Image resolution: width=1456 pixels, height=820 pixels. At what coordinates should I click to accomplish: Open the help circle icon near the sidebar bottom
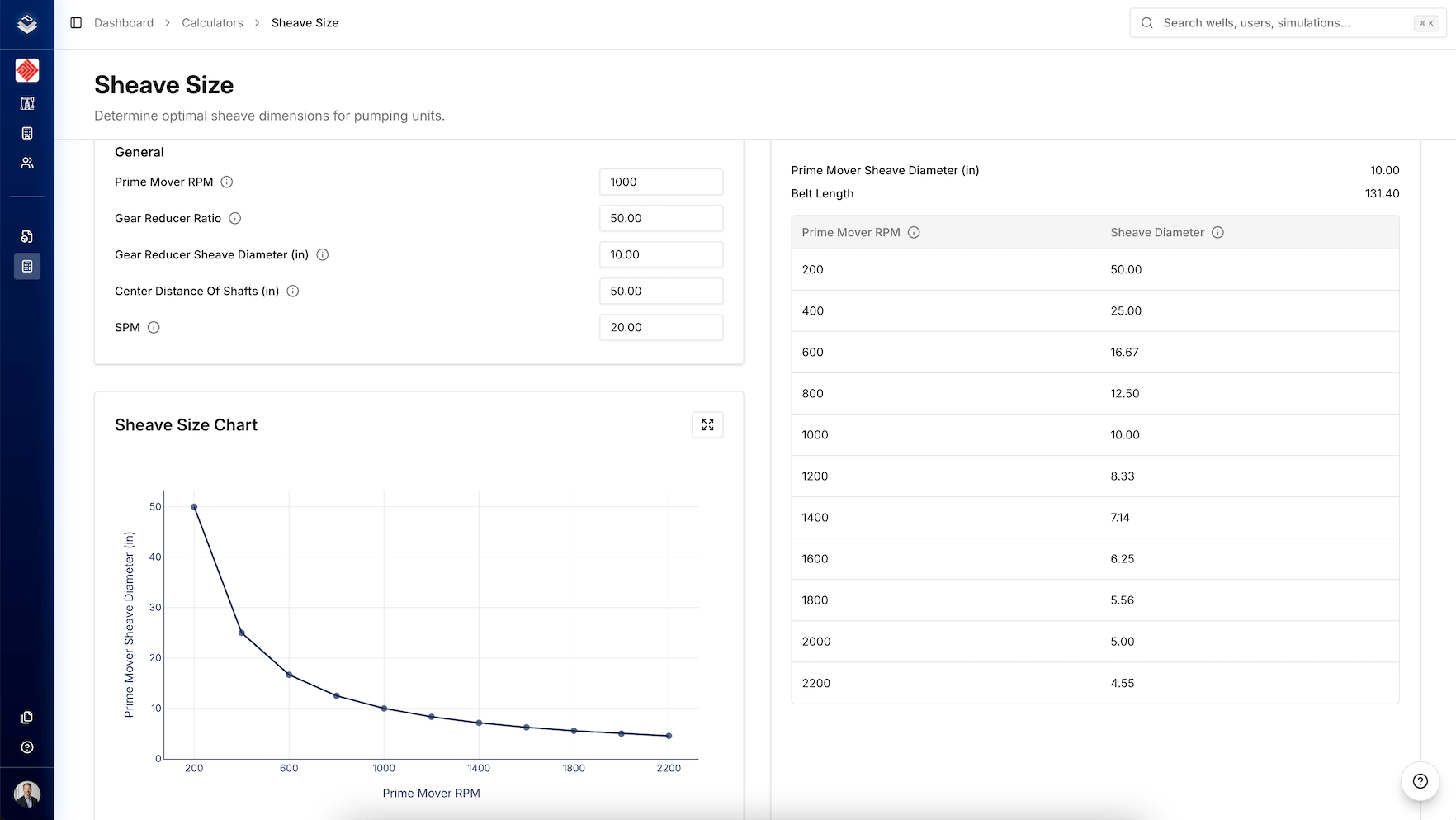(x=27, y=747)
